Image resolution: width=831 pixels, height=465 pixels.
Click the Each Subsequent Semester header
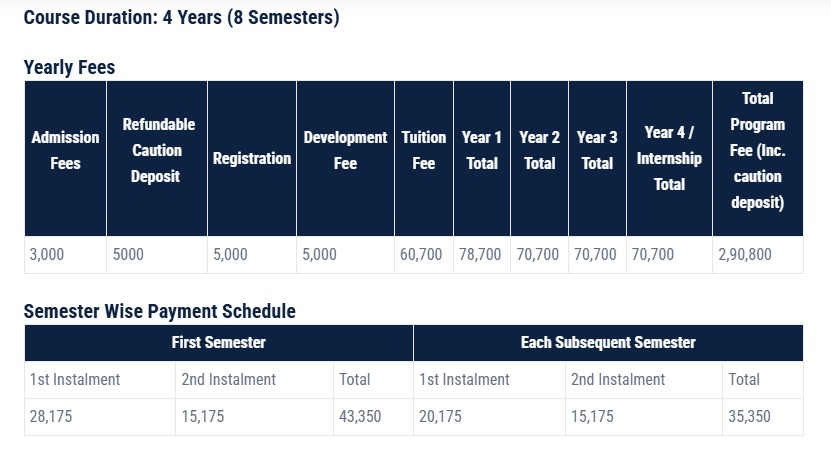(x=608, y=342)
